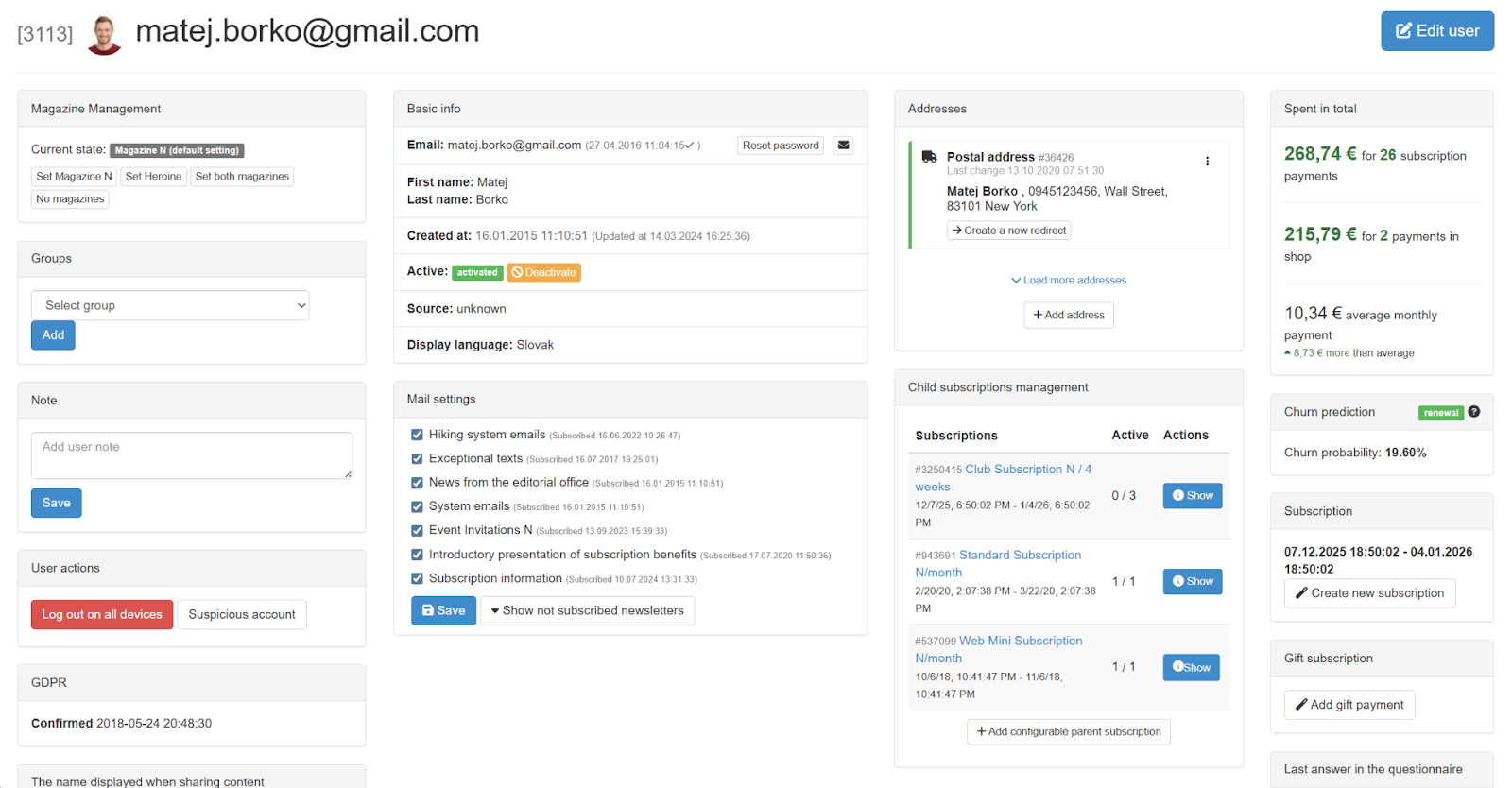Disable Subscription information checkbox
This screenshot has height=788, width=1512.
click(x=417, y=579)
